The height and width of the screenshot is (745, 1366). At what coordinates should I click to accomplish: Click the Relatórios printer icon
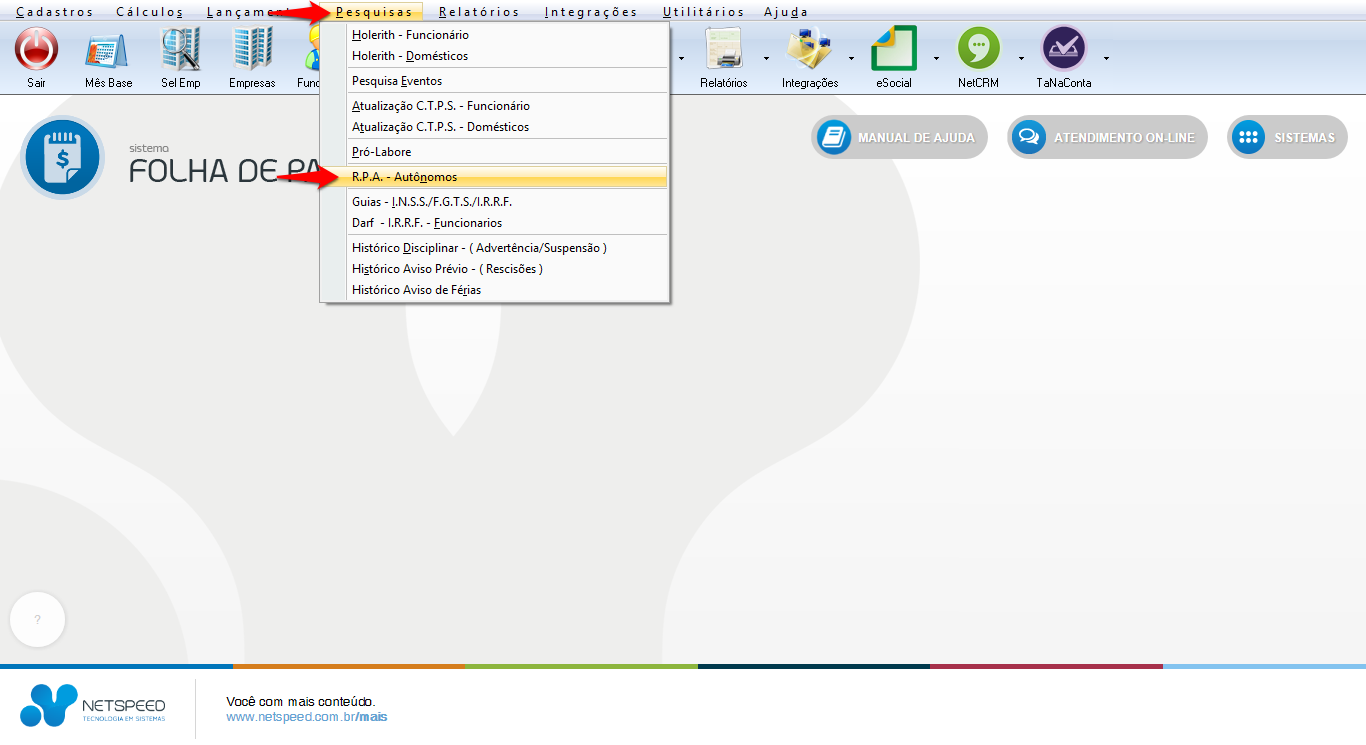[723, 49]
